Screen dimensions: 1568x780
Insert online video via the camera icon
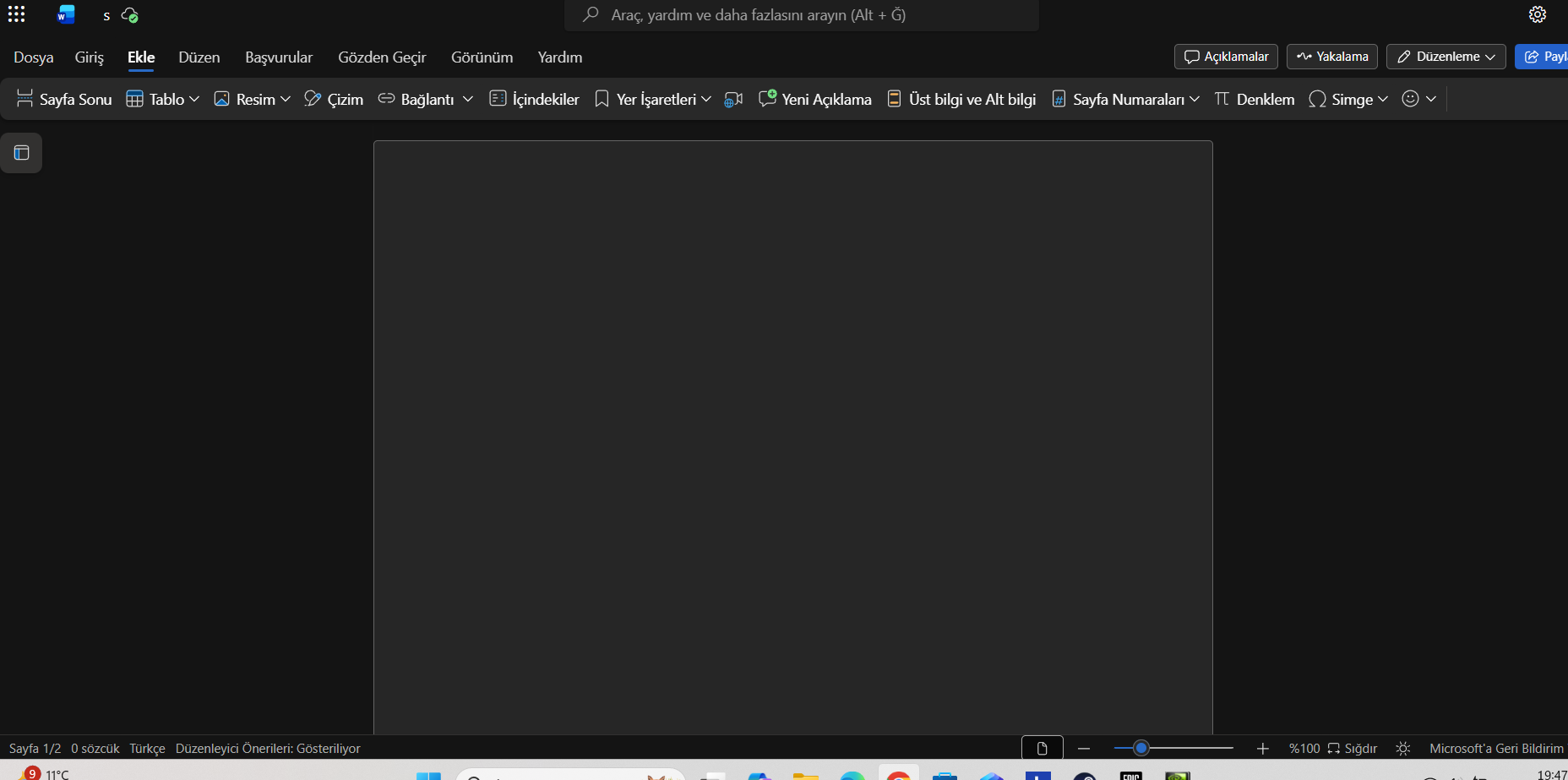click(x=733, y=99)
